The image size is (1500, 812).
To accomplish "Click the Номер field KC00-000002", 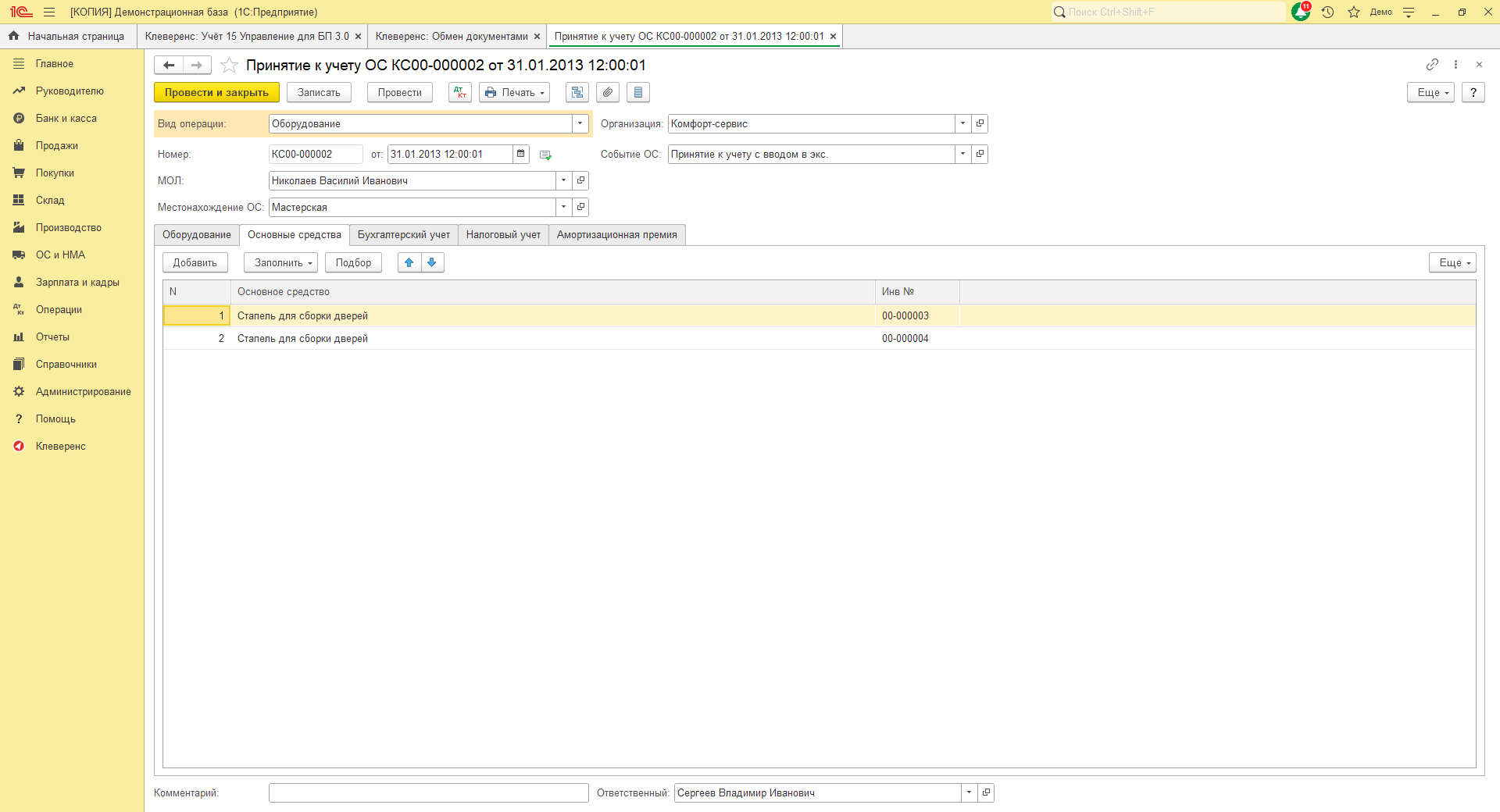I will (316, 154).
